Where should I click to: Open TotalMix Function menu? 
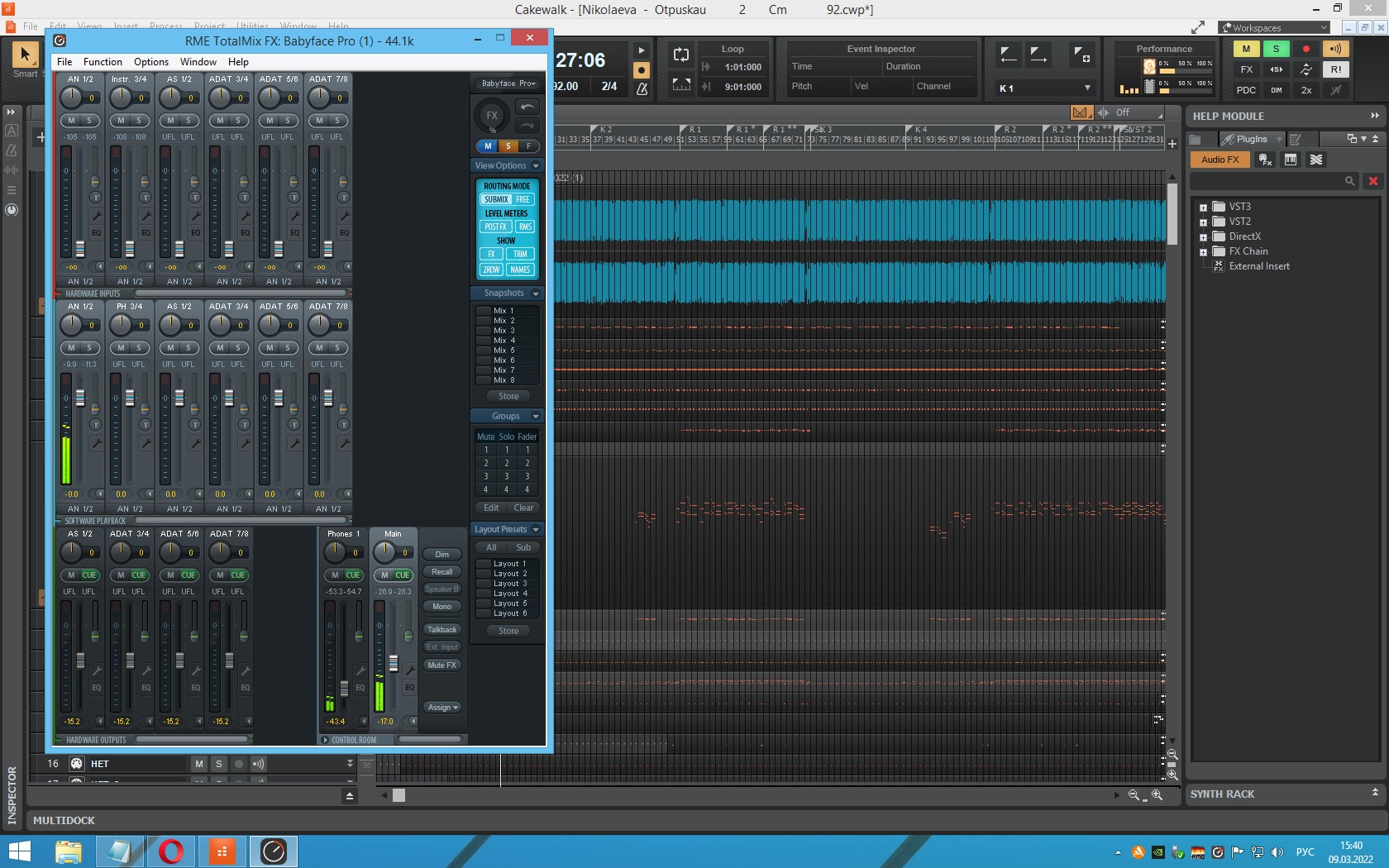click(103, 62)
